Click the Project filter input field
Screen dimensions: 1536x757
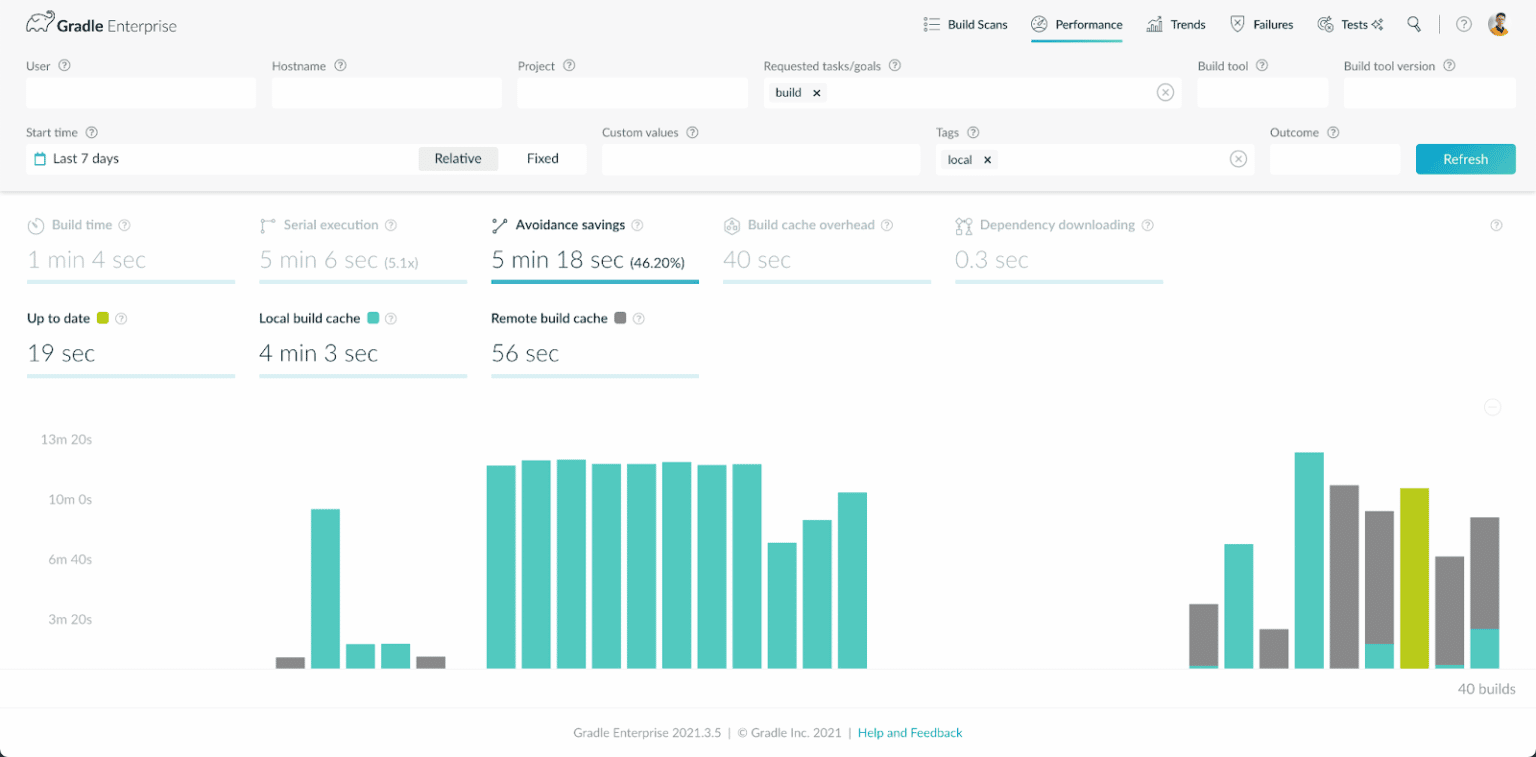click(x=632, y=92)
